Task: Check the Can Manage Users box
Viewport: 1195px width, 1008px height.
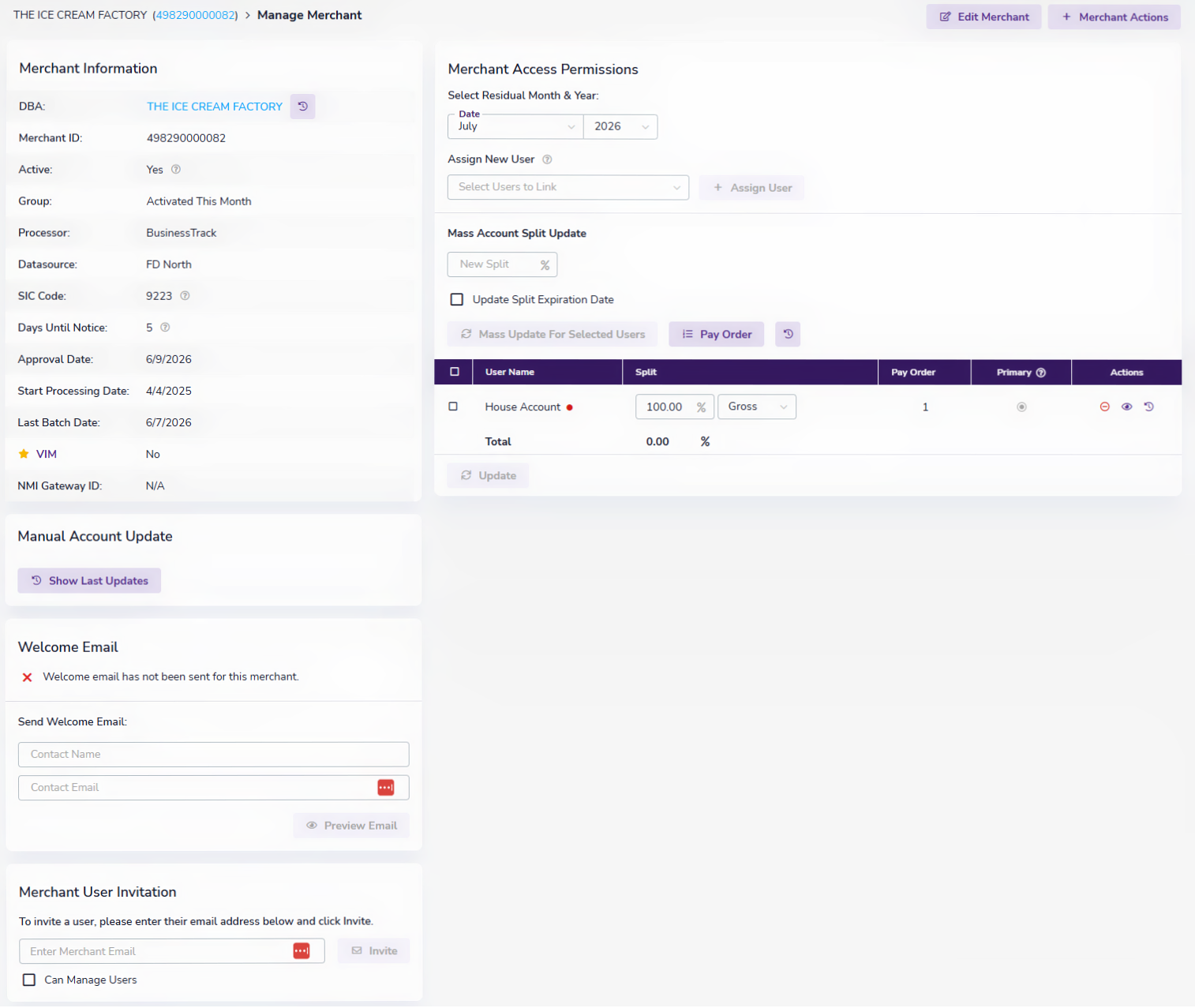Action: pos(29,980)
